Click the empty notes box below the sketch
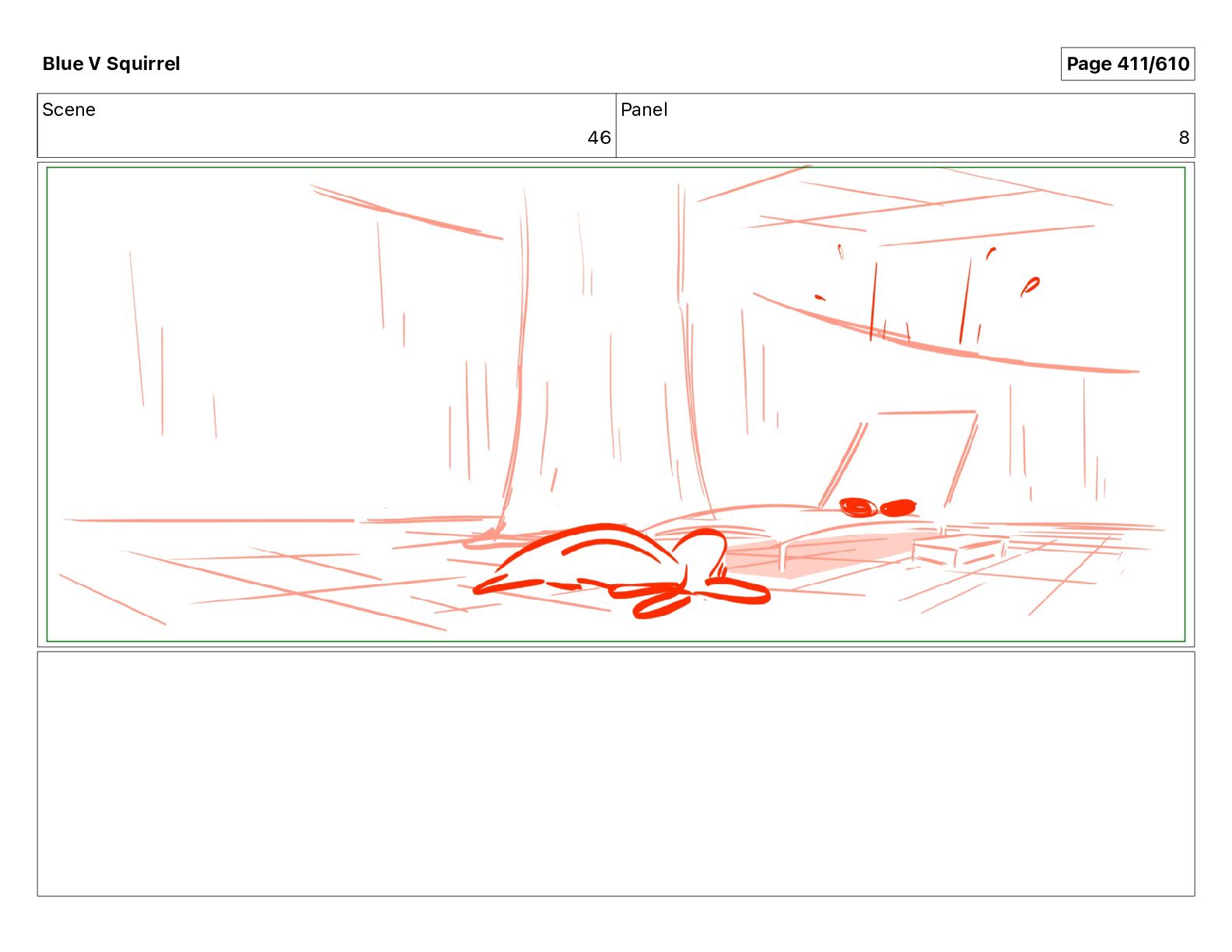The width and height of the screenshot is (1232, 952). tap(616, 774)
